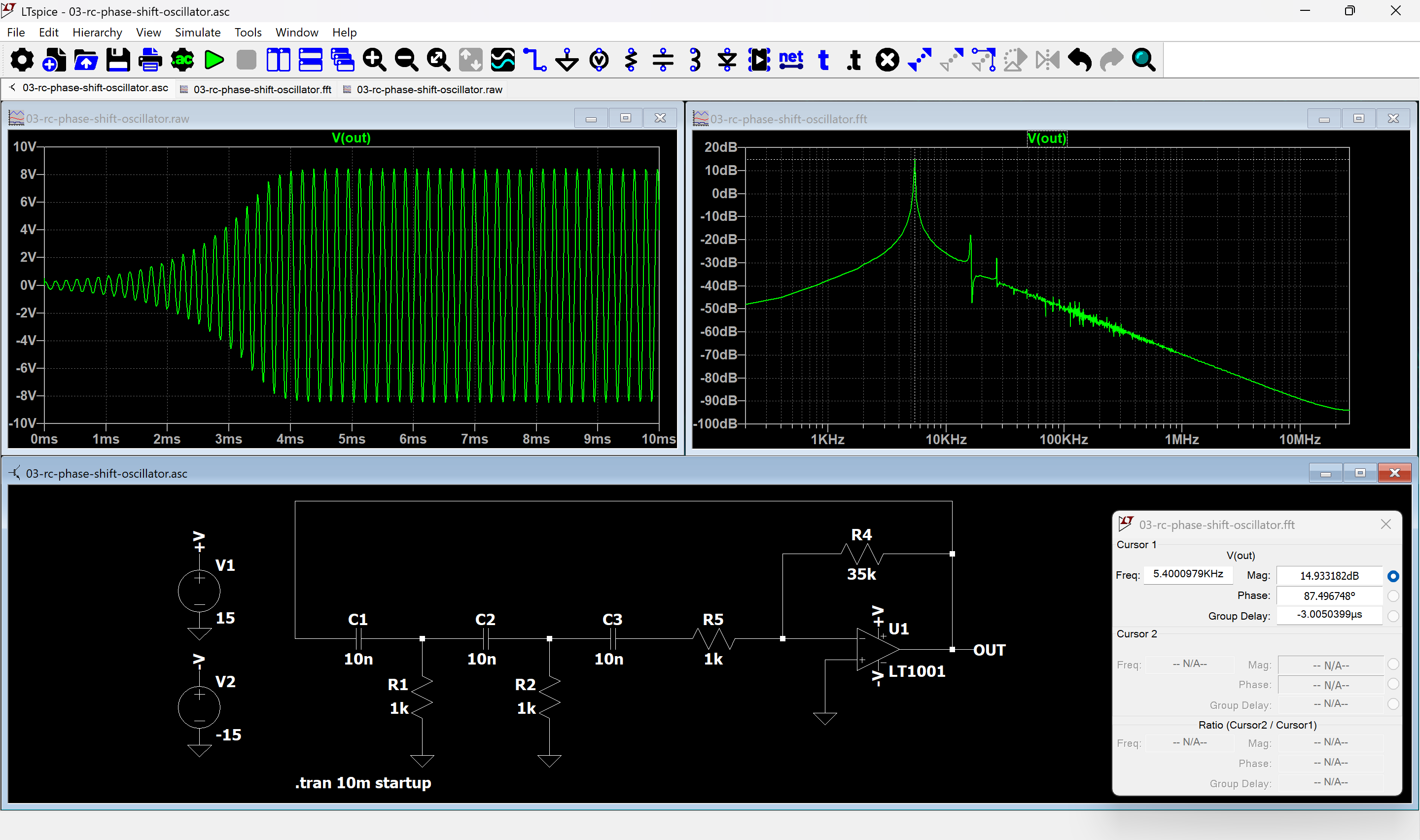
Task: Select the Place Capacitor tool
Action: pos(663,60)
